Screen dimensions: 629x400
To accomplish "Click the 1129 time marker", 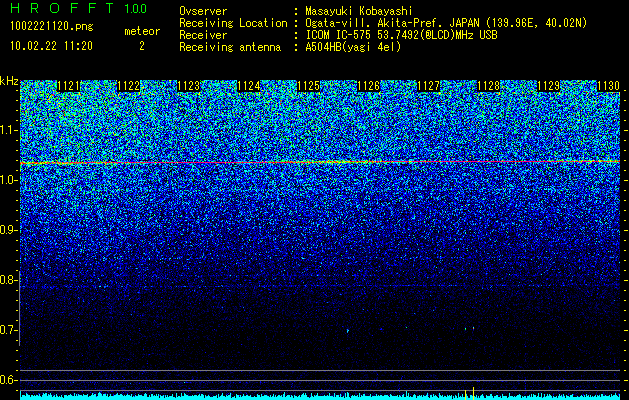I will [x=548, y=86].
